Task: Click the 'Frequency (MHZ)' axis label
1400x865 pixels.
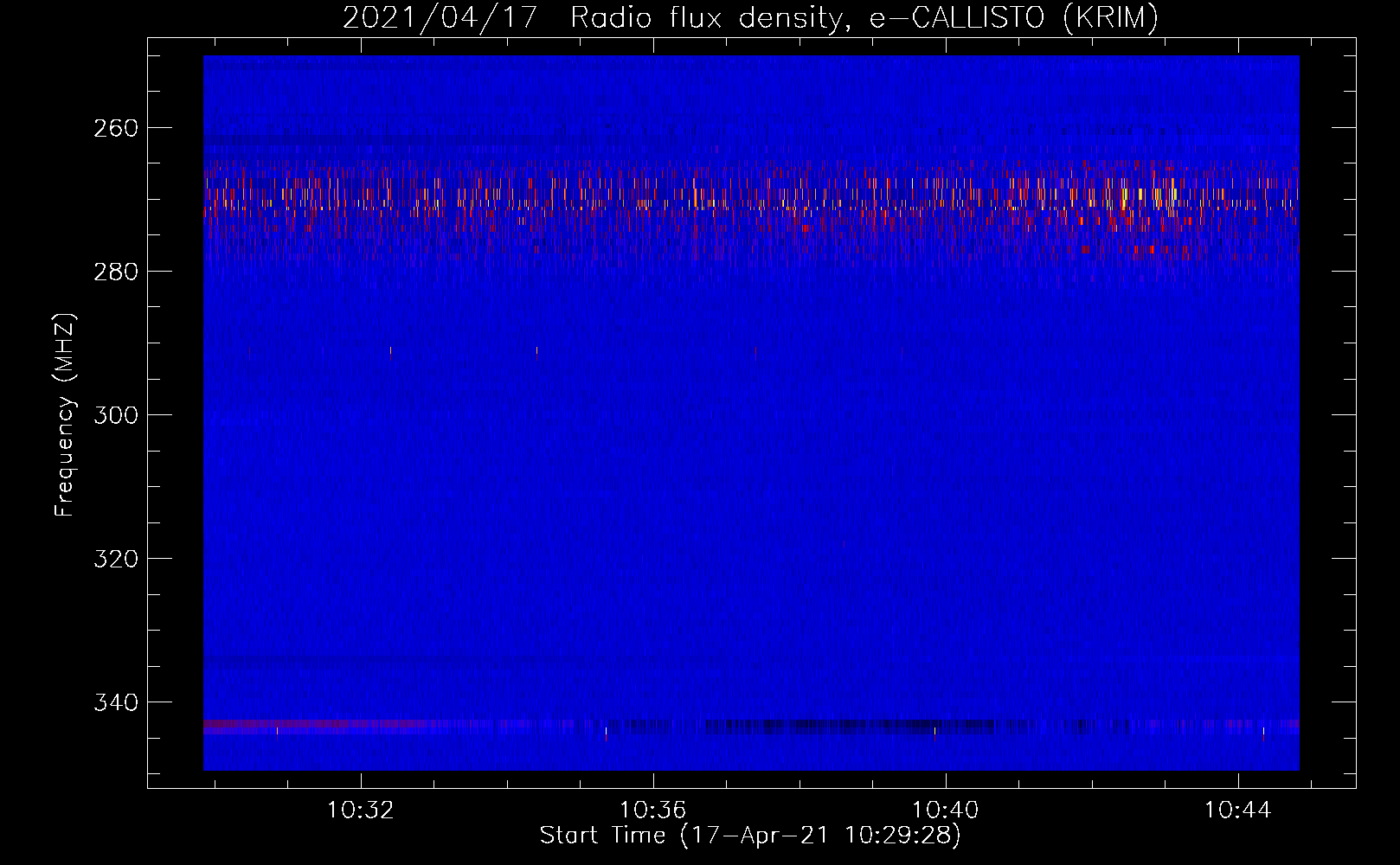Action: pyautogui.click(x=65, y=414)
